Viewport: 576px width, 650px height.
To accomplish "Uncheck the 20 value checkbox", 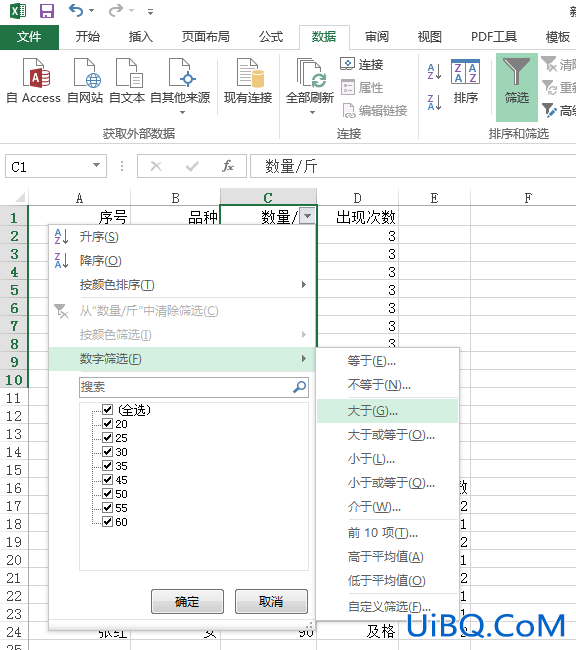I will (107, 424).
